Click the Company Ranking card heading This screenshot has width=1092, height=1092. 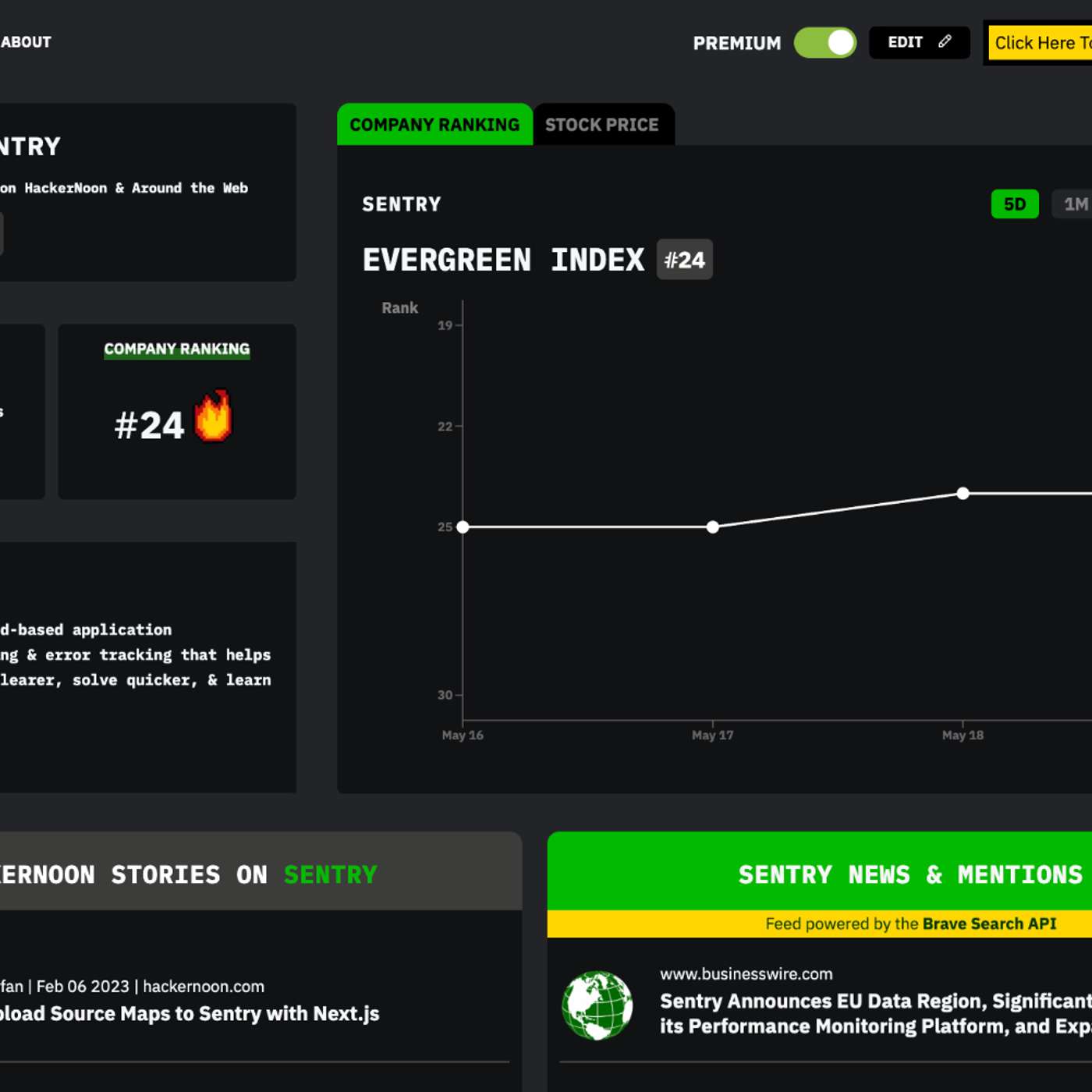(177, 349)
